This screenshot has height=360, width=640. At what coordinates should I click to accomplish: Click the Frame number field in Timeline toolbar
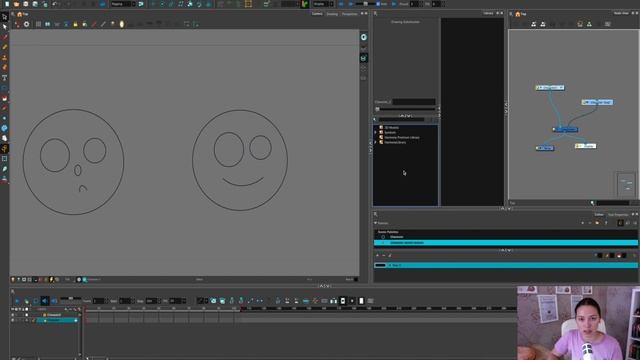tap(98, 301)
